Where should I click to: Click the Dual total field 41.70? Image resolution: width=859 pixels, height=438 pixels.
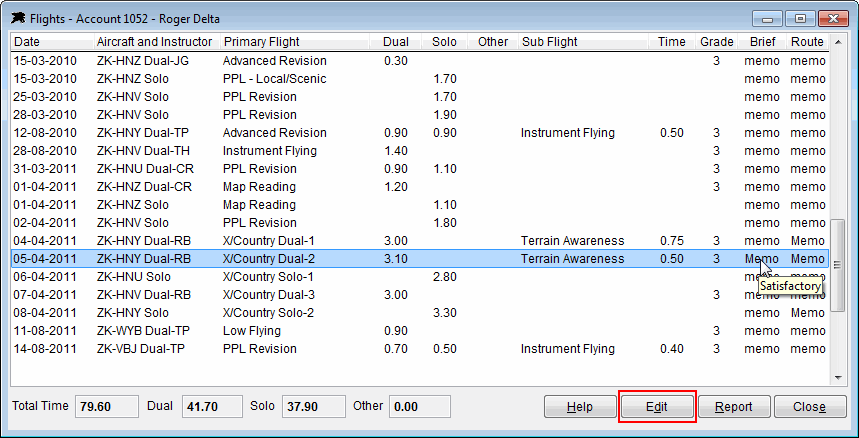212,407
